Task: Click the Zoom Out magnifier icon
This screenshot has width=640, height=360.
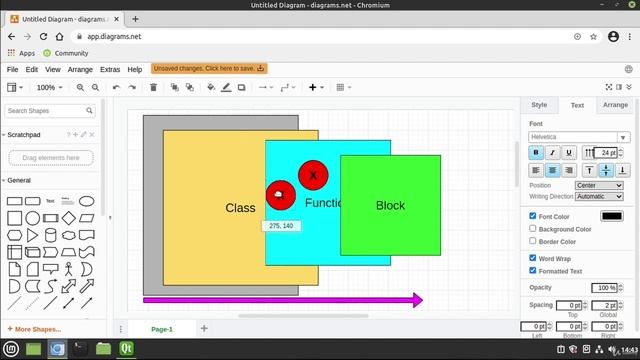Action: [x=96, y=87]
